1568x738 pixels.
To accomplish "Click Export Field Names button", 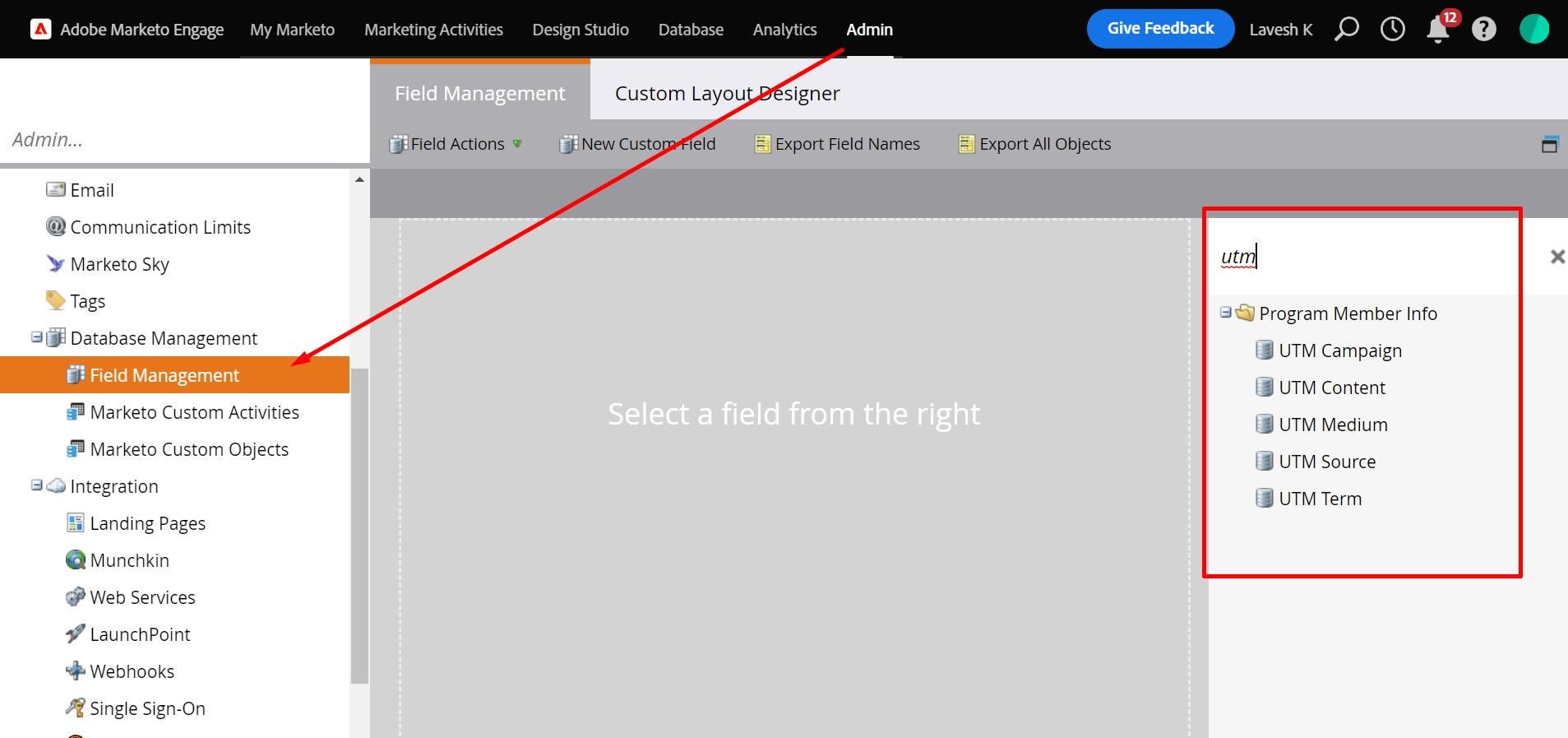I will 837,144.
